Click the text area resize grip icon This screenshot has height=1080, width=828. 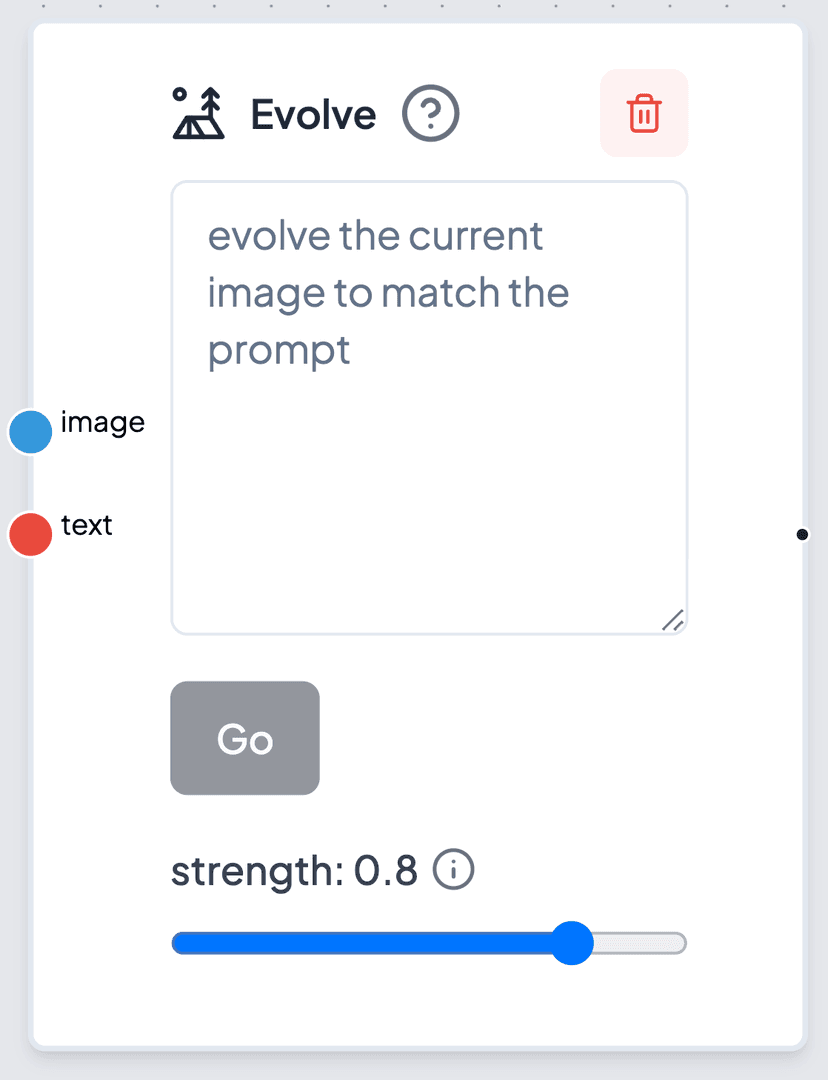point(673,620)
